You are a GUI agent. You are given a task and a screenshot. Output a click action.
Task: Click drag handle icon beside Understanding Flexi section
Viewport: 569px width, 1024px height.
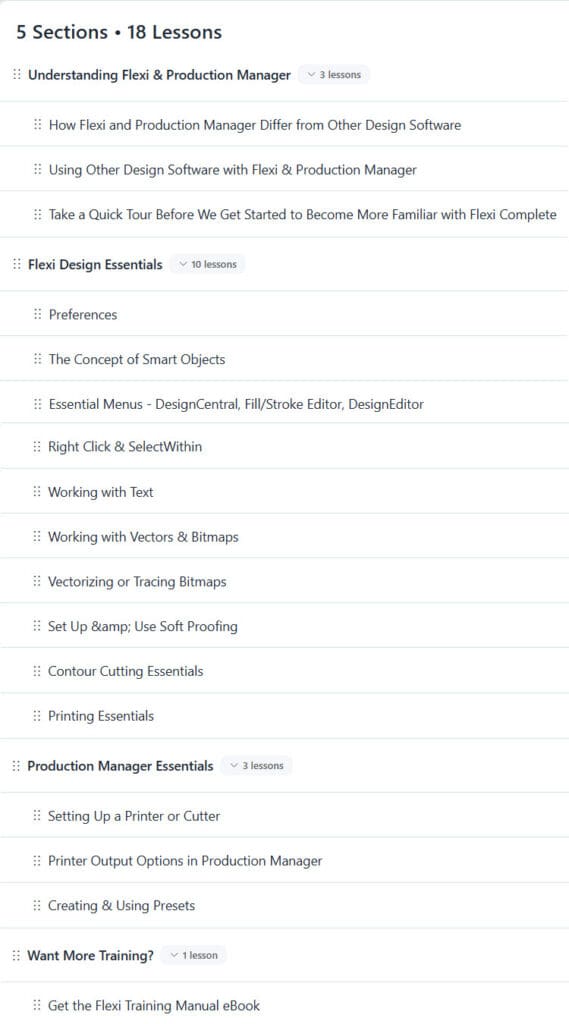point(17,74)
